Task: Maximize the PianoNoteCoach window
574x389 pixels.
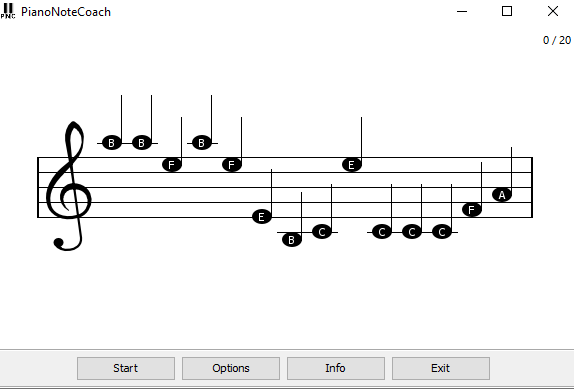Action: click(507, 11)
